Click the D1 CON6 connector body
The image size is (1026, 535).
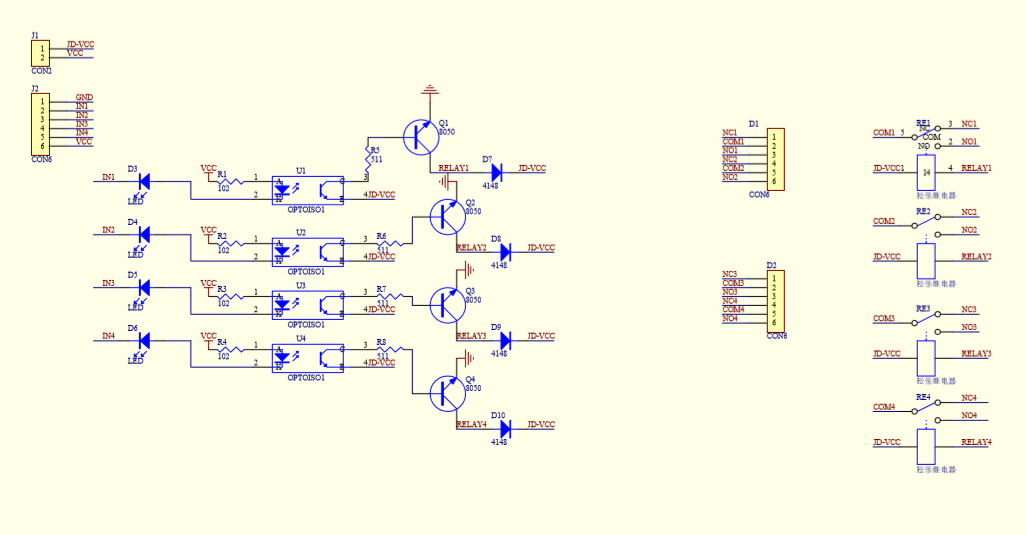click(x=775, y=160)
